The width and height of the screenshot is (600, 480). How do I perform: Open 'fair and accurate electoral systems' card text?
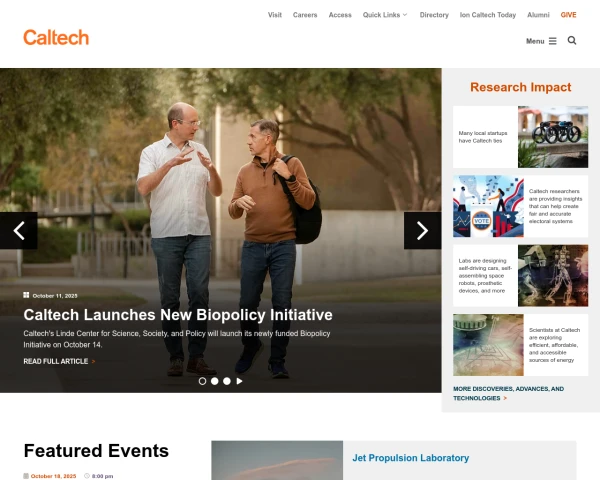(x=555, y=206)
